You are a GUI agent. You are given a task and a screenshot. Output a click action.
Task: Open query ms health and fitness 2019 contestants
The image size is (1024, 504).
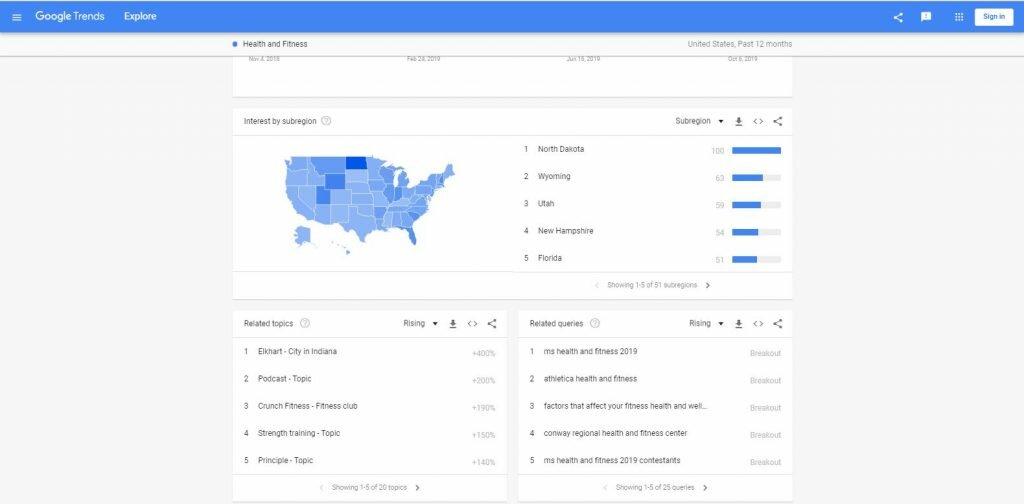click(x=612, y=461)
